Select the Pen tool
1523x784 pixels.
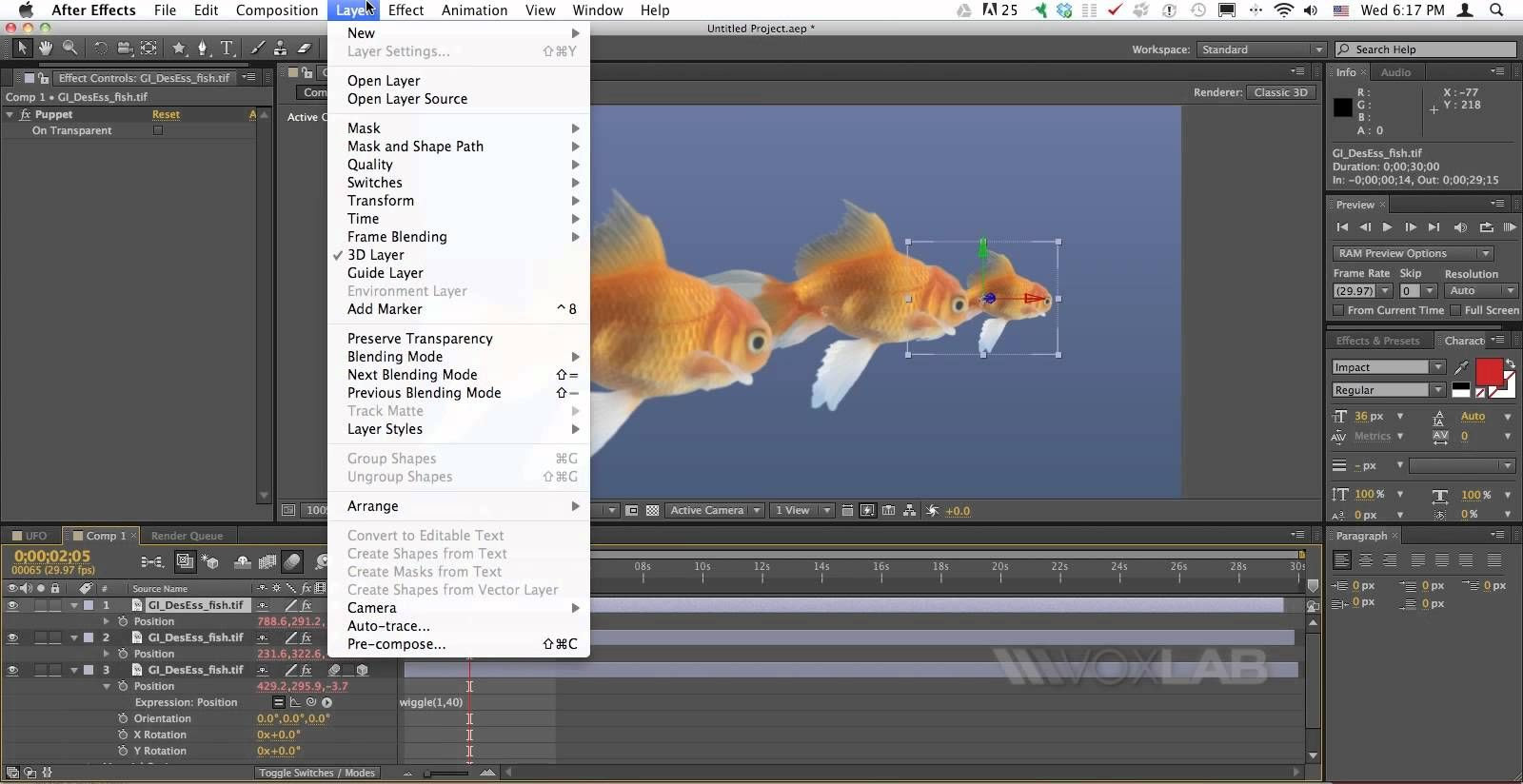(203, 48)
